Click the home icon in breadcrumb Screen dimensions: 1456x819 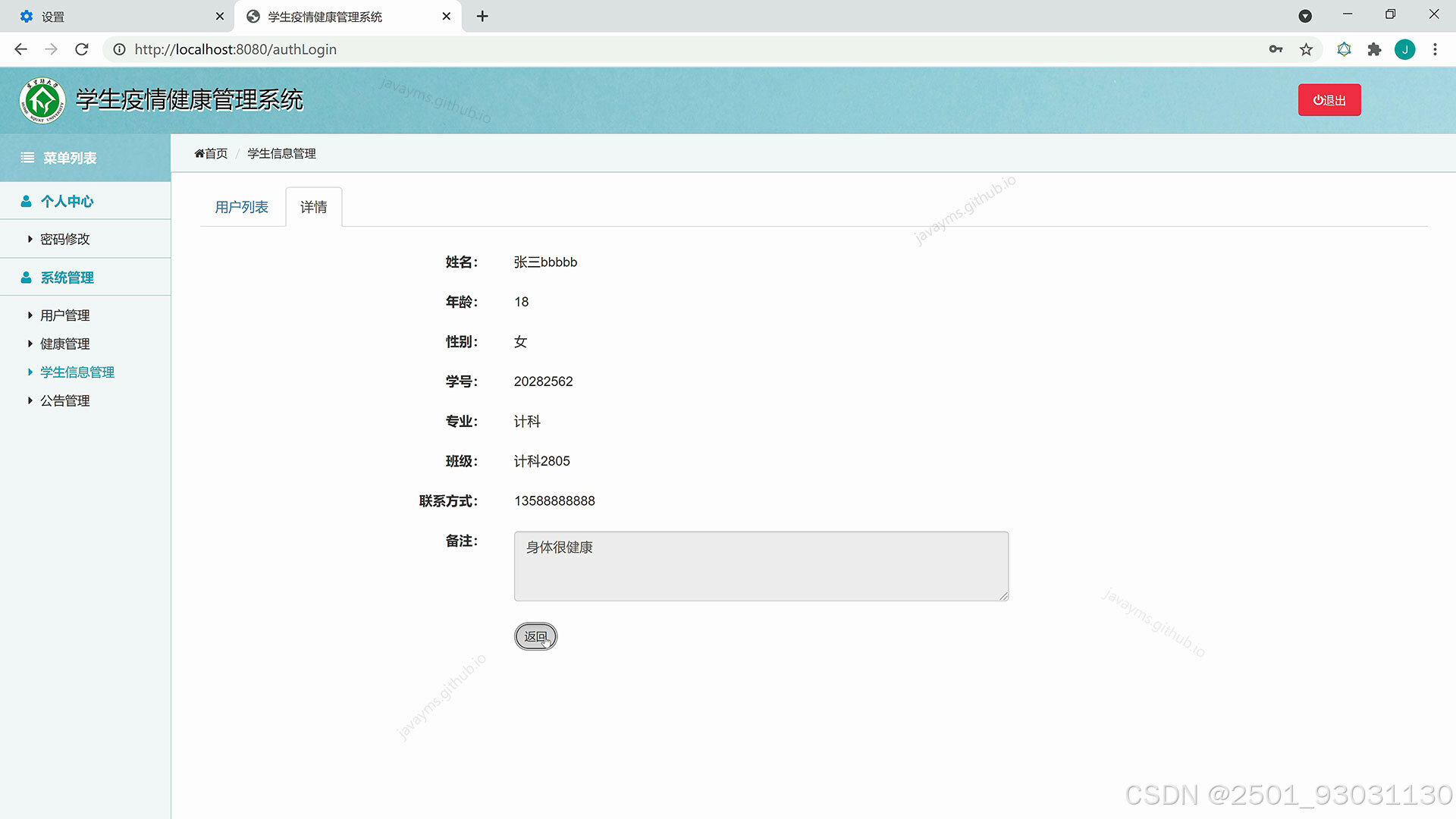[199, 153]
